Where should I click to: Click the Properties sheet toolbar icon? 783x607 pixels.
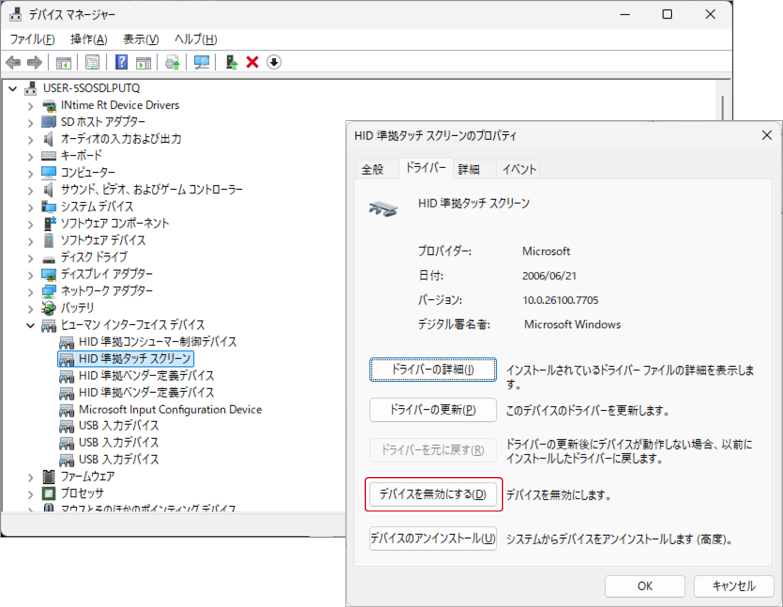coord(92,62)
